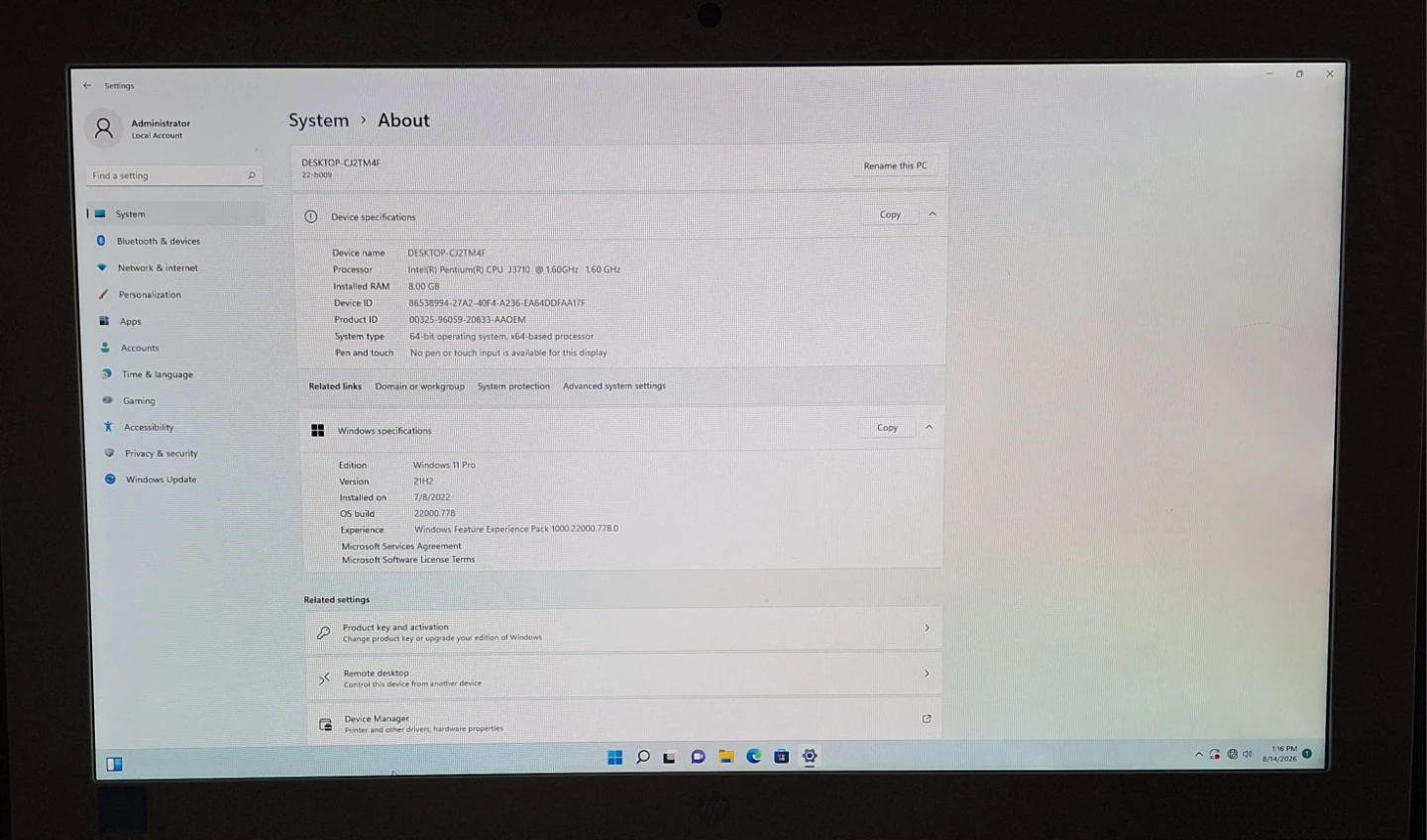Open Product key and activation

pos(623,630)
